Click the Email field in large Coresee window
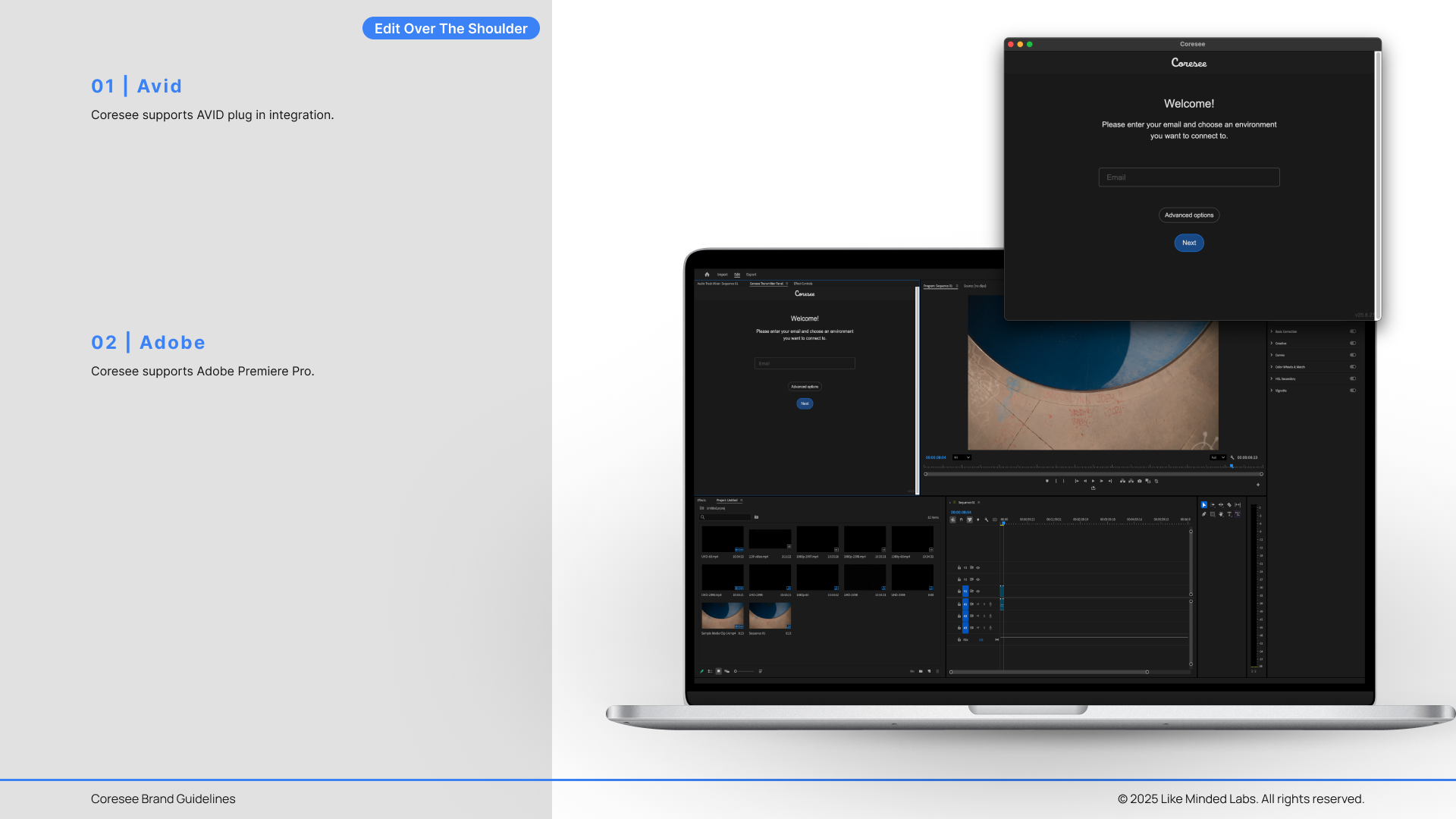Screen dimensions: 1456x819 (x=1189, y=177)
